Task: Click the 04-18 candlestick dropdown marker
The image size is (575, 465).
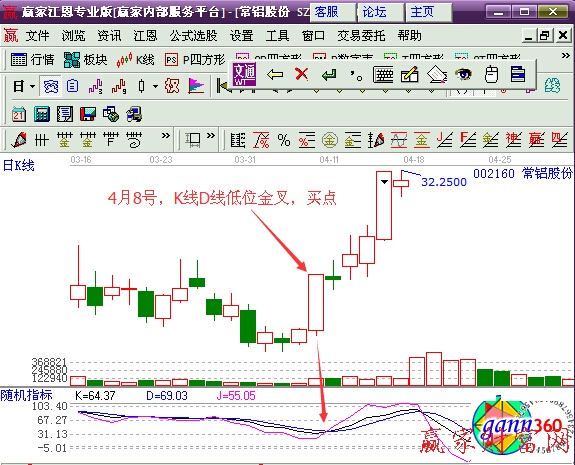Action: tap(384, 181)
